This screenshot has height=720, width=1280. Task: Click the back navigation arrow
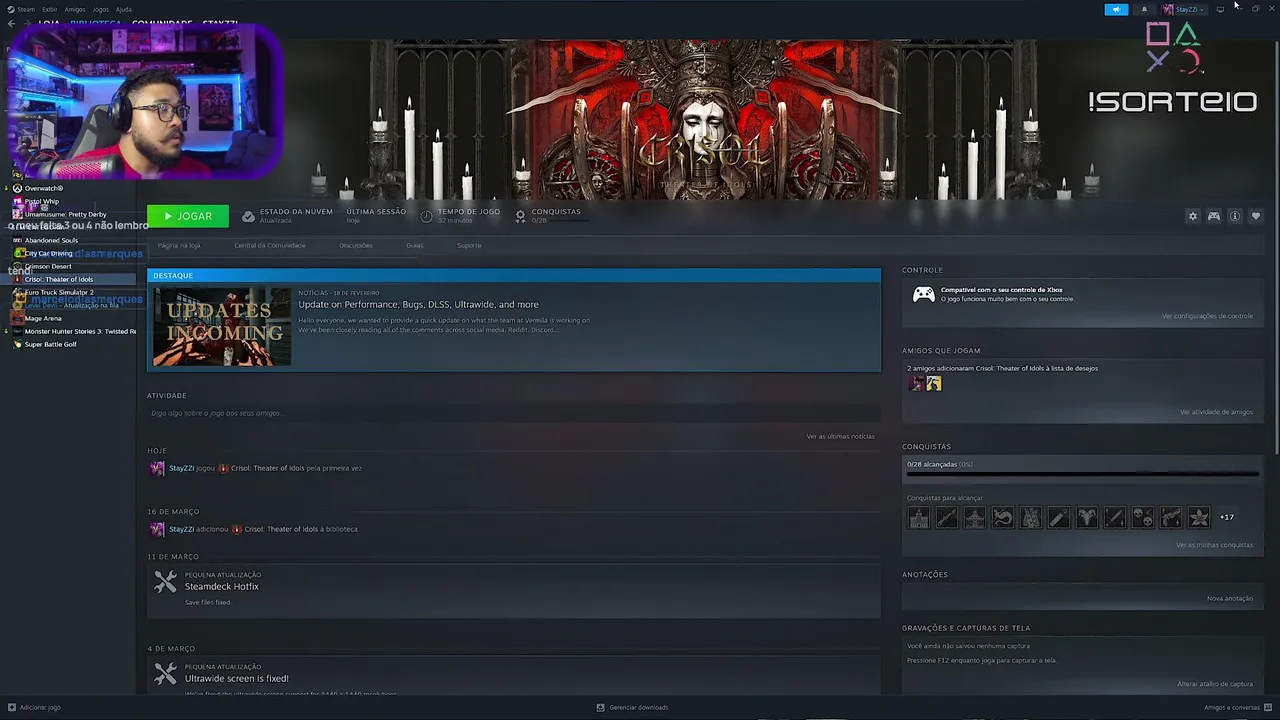click(11, 23)
